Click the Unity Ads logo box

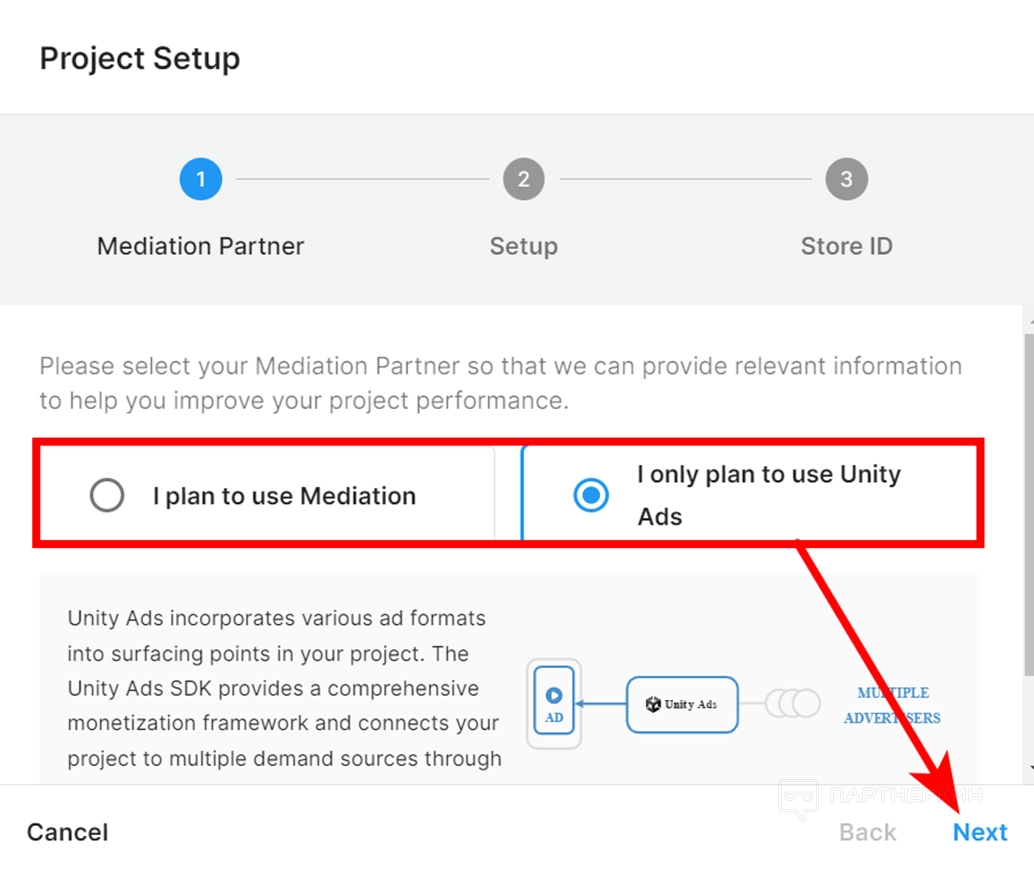(x=682, y=704)
